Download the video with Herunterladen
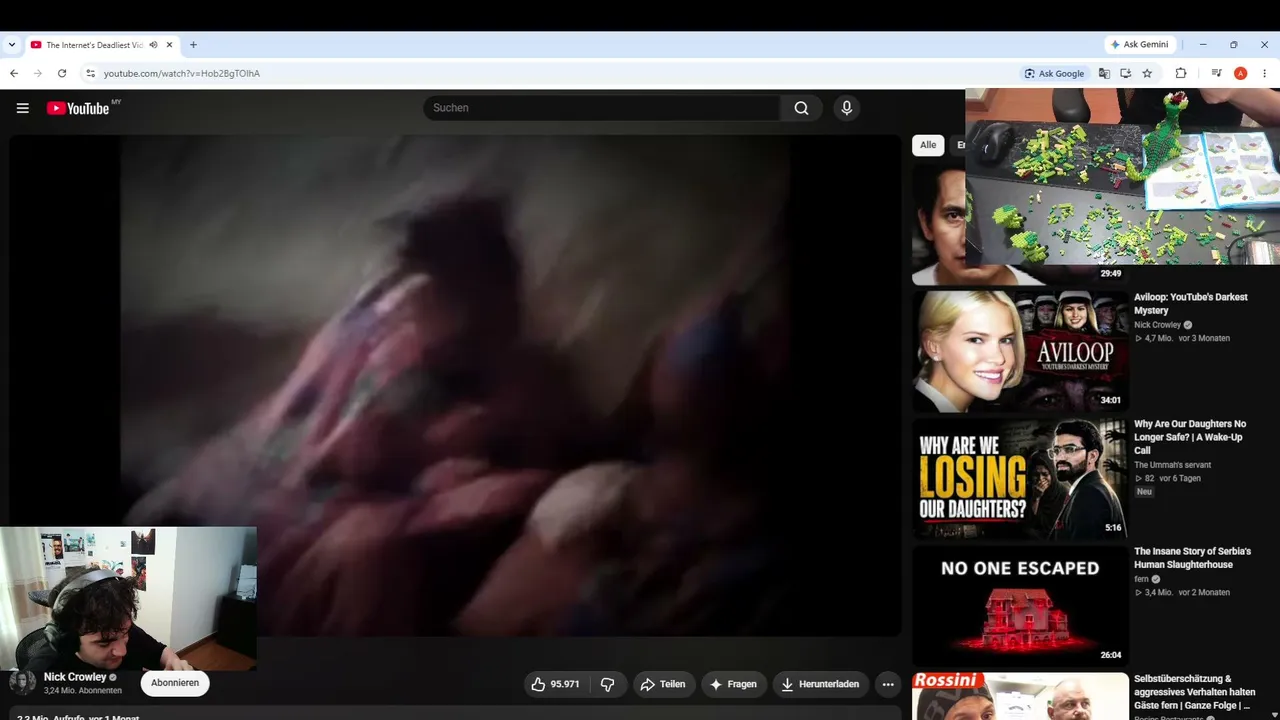1280x720 pixels. click(820, 684)
